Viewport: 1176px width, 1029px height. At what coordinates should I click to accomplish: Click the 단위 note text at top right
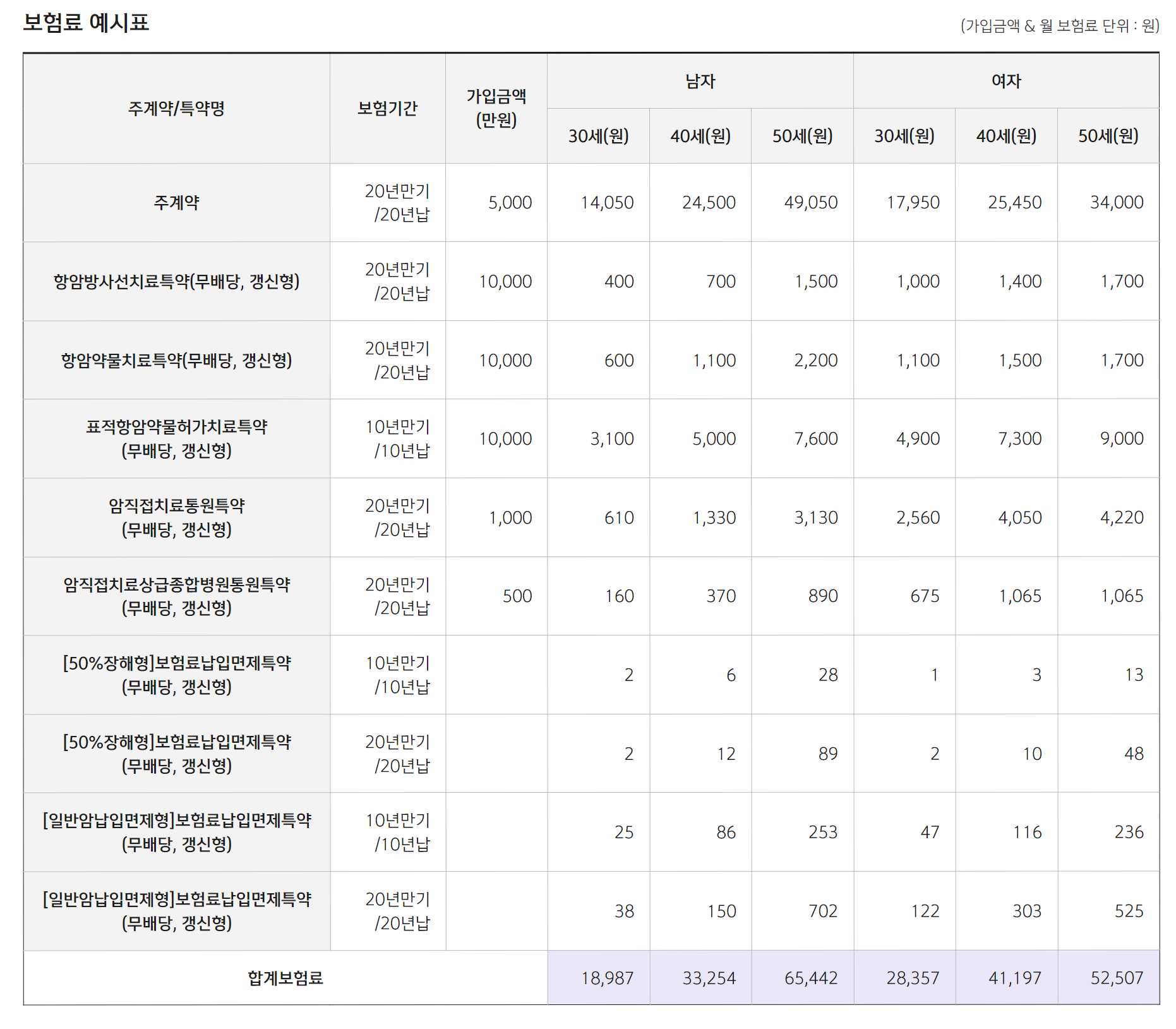[x=1061, y=25]
